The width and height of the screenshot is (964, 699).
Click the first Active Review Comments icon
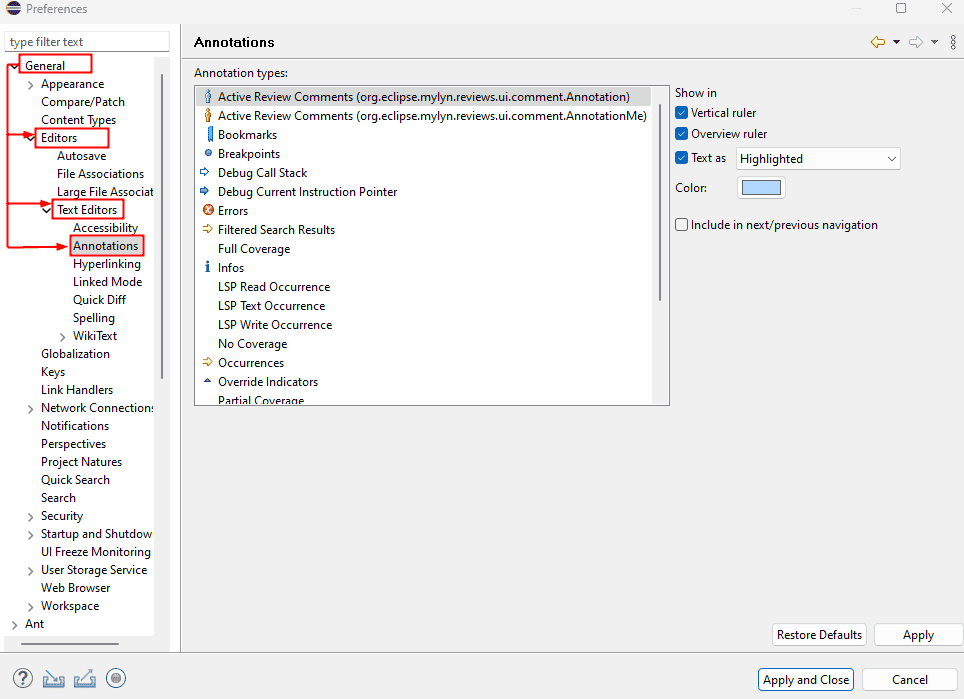pos(208,97)
